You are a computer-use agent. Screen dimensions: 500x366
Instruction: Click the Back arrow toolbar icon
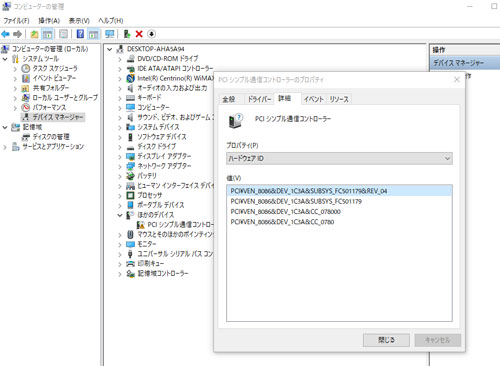point(5,34)
